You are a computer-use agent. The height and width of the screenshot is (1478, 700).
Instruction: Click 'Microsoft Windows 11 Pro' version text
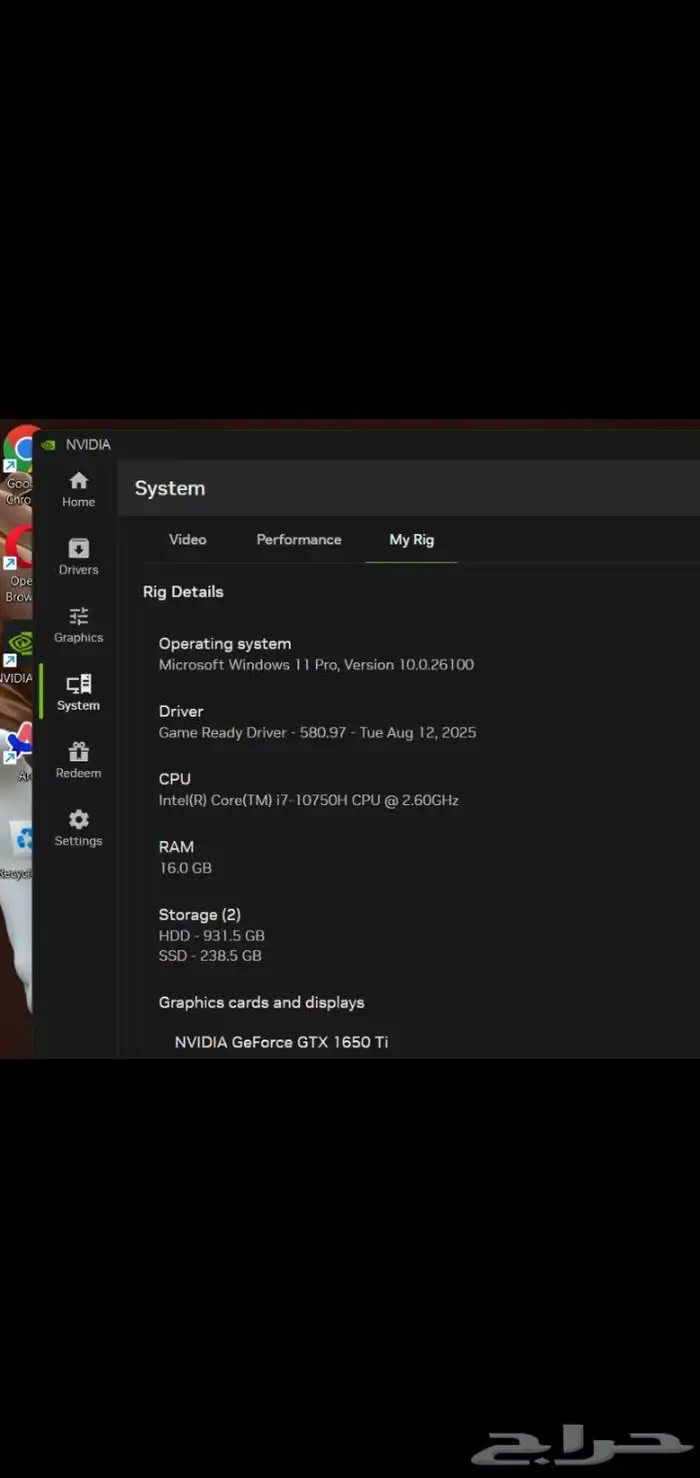316,665
